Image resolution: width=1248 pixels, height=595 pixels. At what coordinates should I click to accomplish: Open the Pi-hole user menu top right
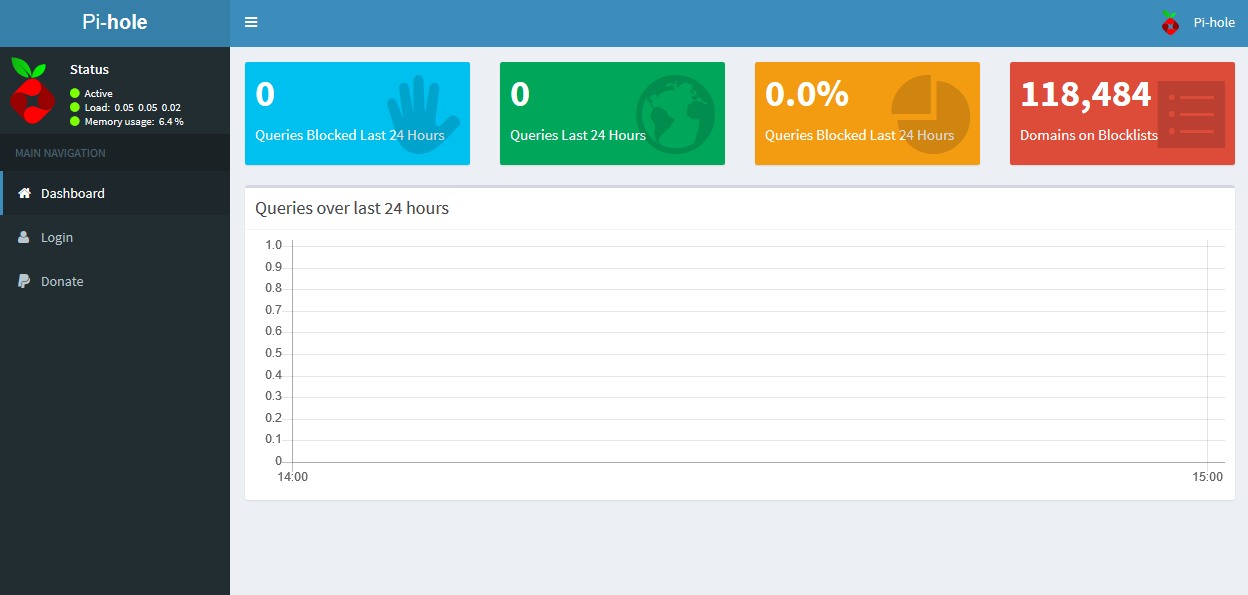pos(1198,22)
